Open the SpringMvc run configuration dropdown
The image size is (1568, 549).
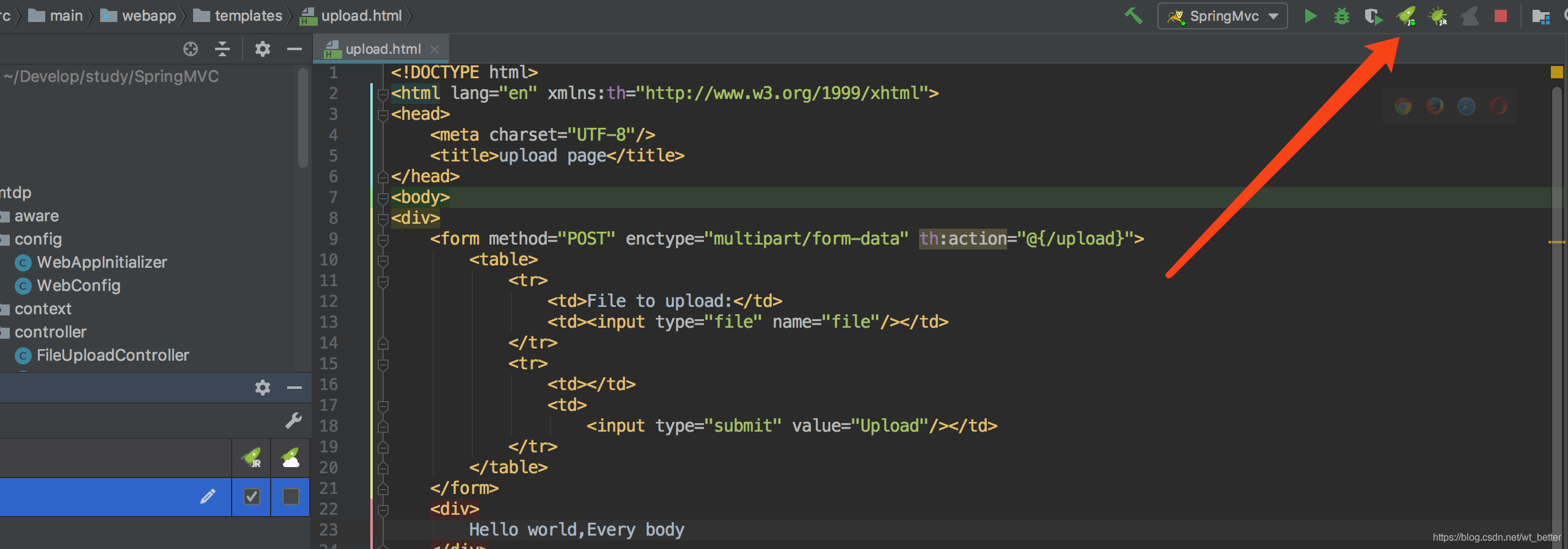click(1222, 16)
